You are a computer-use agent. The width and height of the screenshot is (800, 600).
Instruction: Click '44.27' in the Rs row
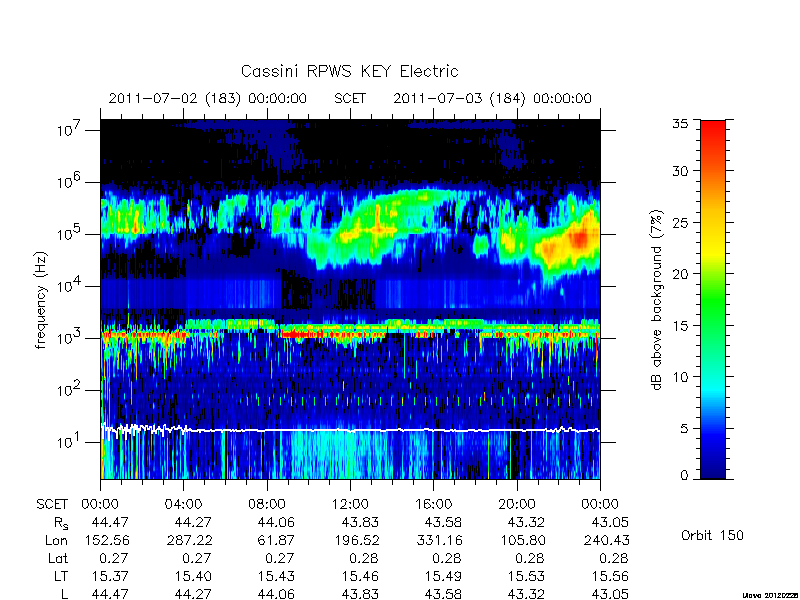click(193, 523)
